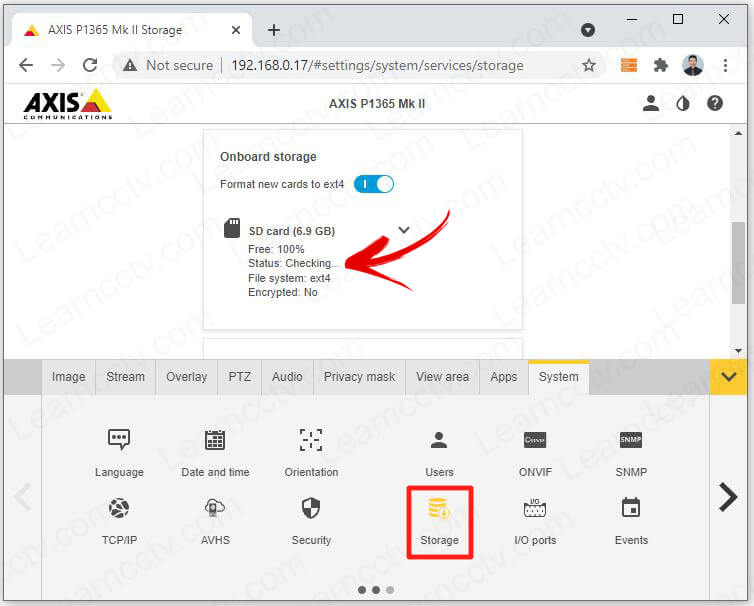The height and width of the screenshot is (606, 754).
Task: Open the Security settings icon
Action: pyautogui.click(x=311, y=509)
